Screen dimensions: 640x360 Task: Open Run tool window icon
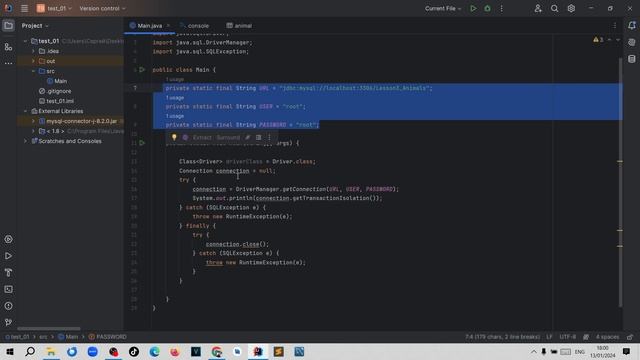click(8, 256)
